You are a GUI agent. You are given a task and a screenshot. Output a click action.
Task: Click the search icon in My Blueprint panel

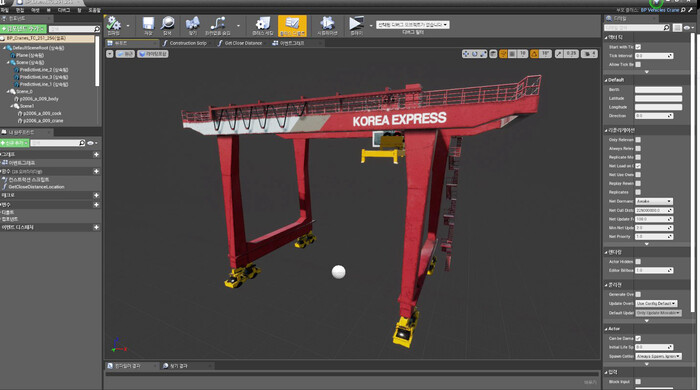tap(82, 143)
